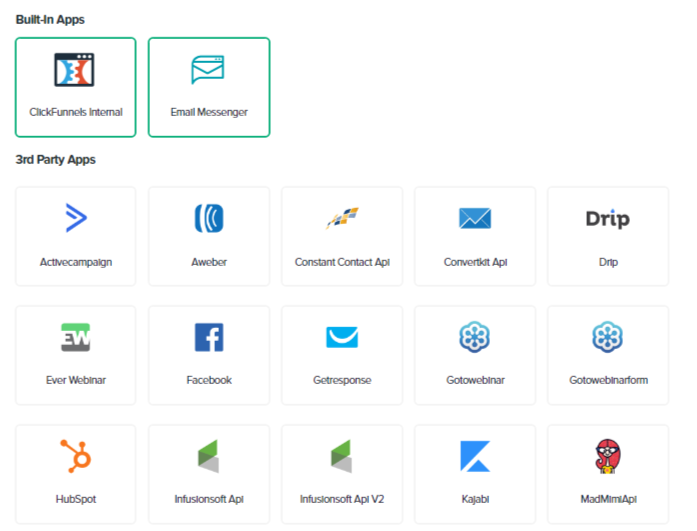Select the Aweber wave logo icon
The image size is (697, 531).
pos(209,218)
